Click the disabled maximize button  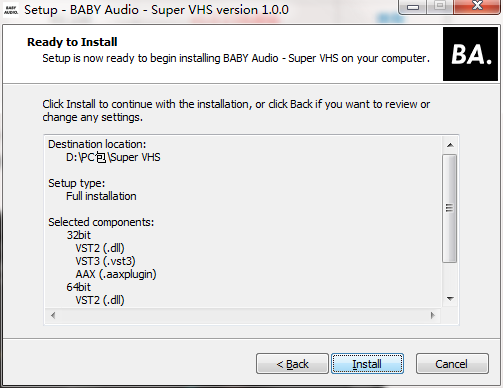click(x=440, y=6)
